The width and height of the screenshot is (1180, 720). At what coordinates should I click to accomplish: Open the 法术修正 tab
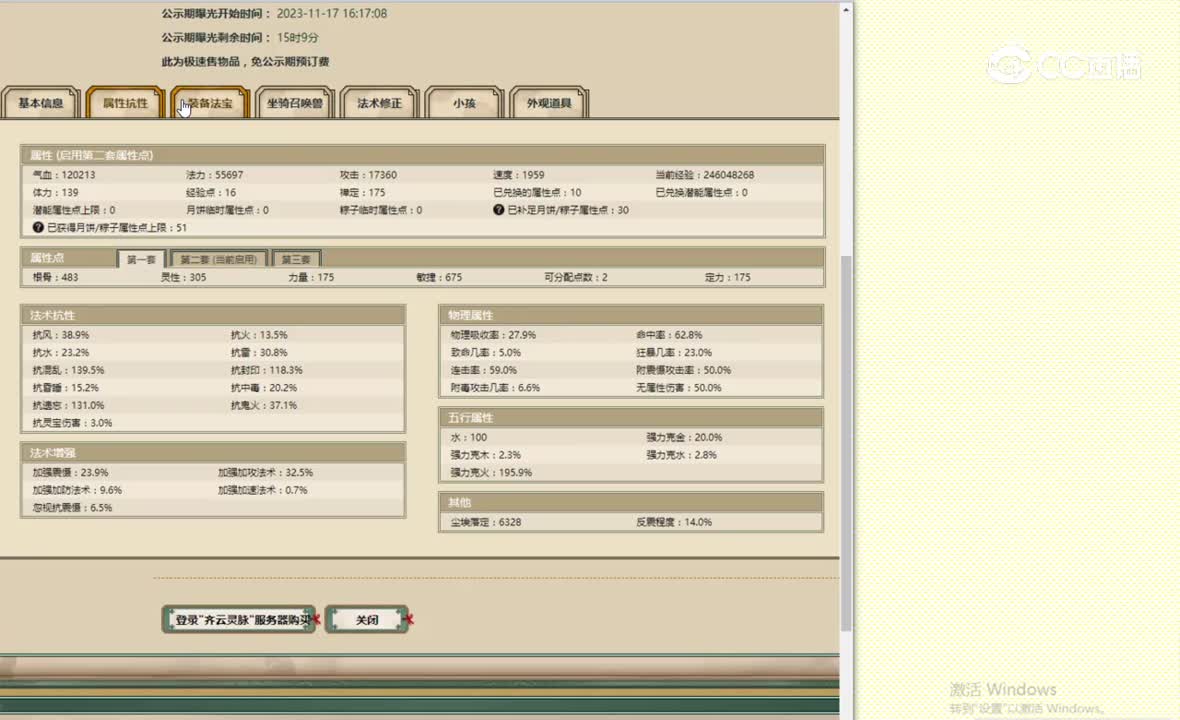tap(379, 103)
